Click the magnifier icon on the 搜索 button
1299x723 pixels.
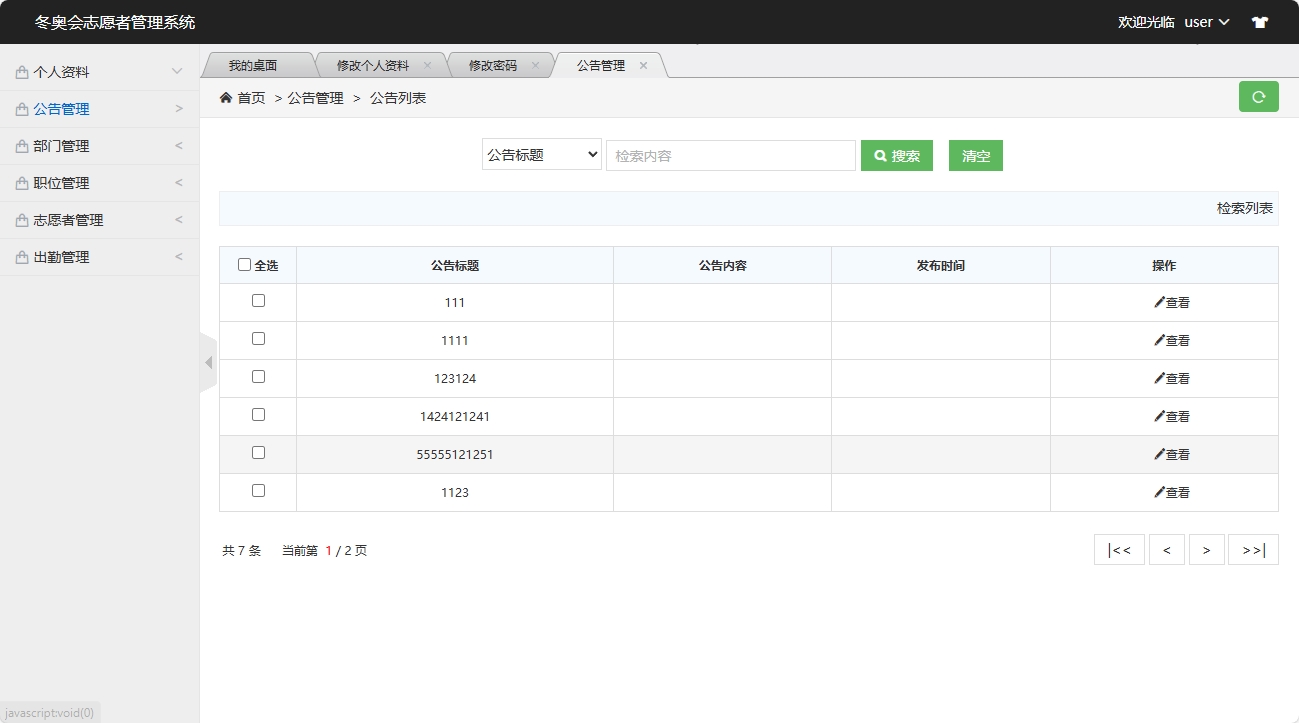tap(879, 155)
